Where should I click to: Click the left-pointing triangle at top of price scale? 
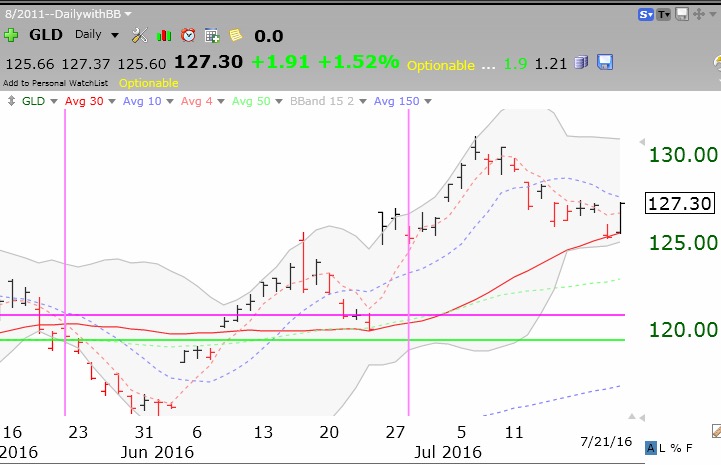tap(642, 142)
